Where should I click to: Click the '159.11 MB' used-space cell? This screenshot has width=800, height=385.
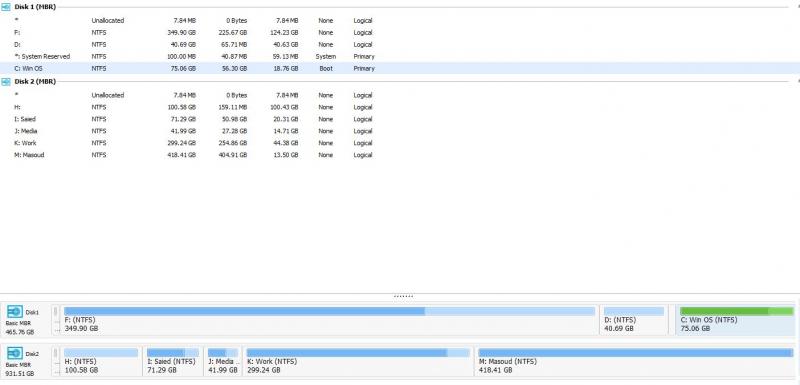[x=233, y=107]
